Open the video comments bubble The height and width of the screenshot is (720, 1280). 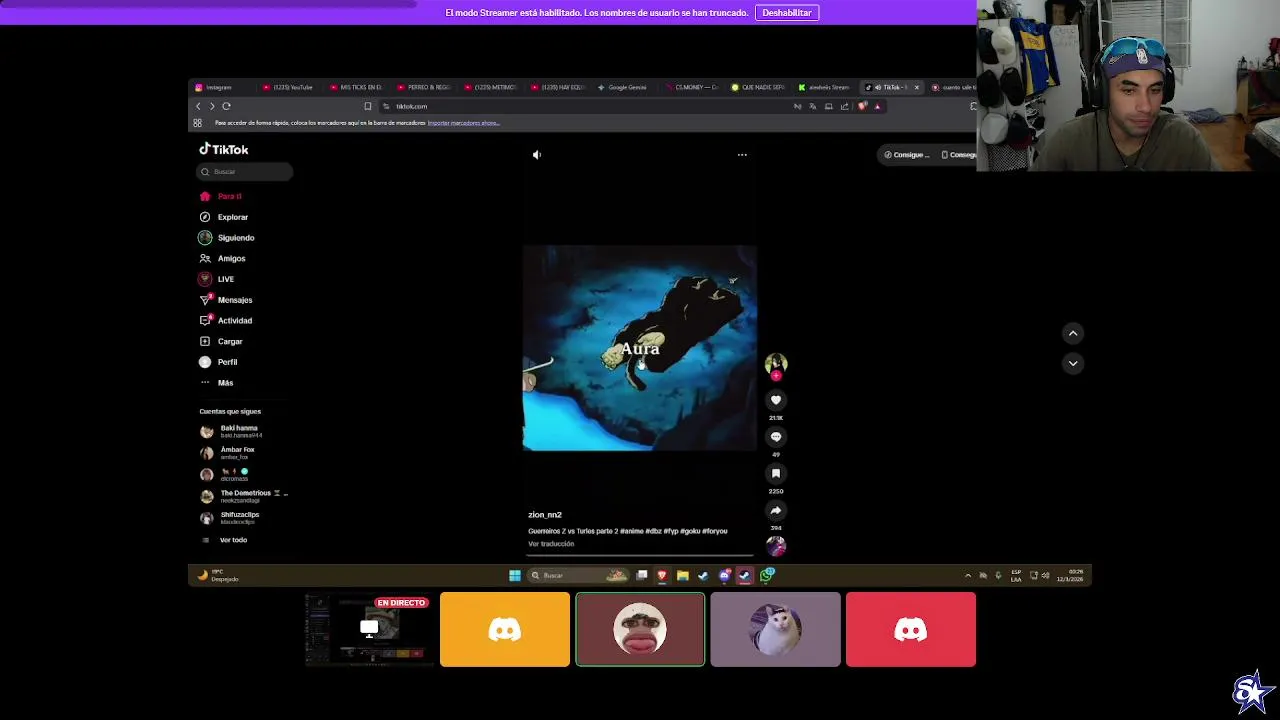776,437
